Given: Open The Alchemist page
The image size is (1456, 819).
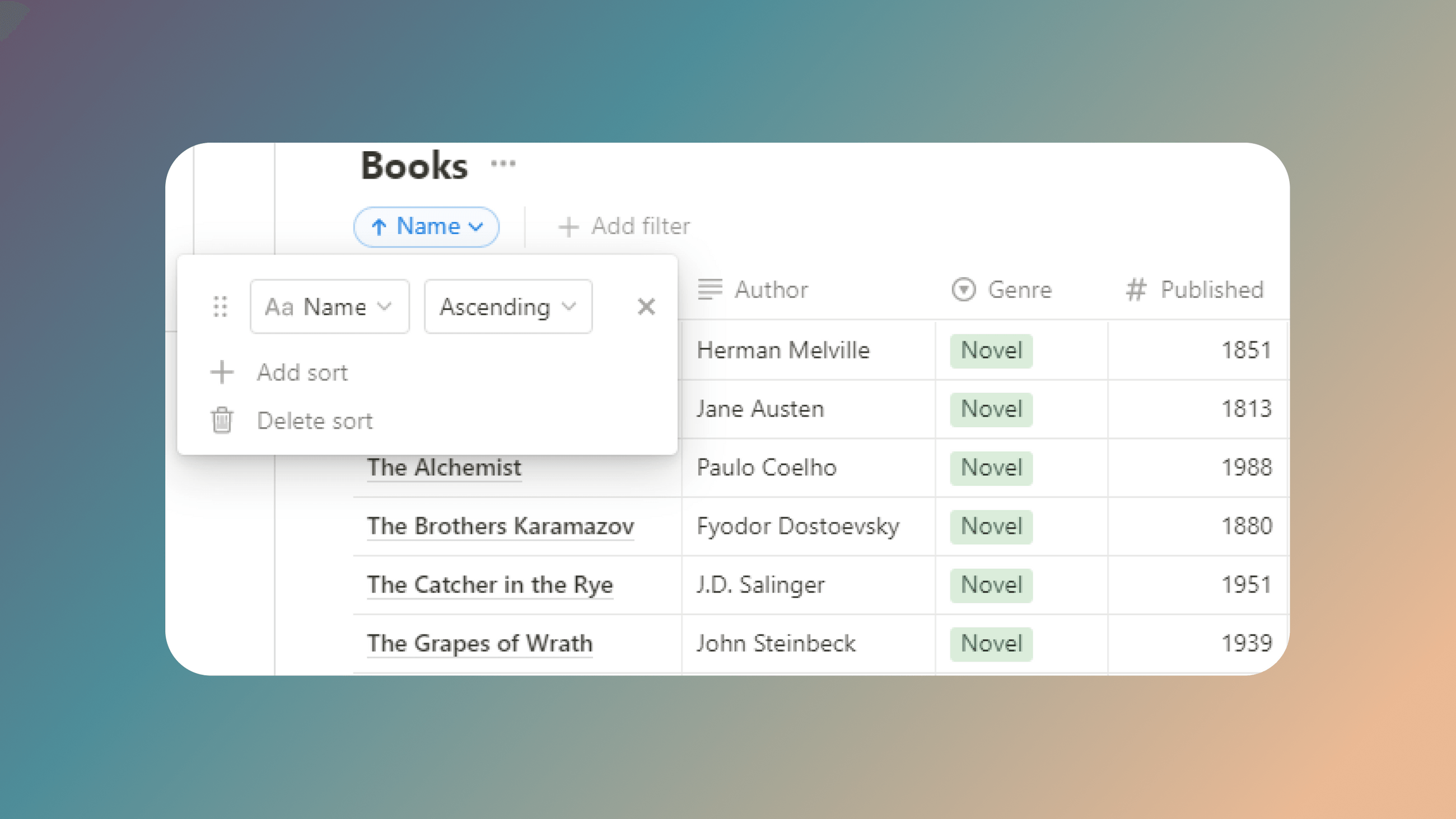Looking at the screenshot, I should [x=444, y=467].
